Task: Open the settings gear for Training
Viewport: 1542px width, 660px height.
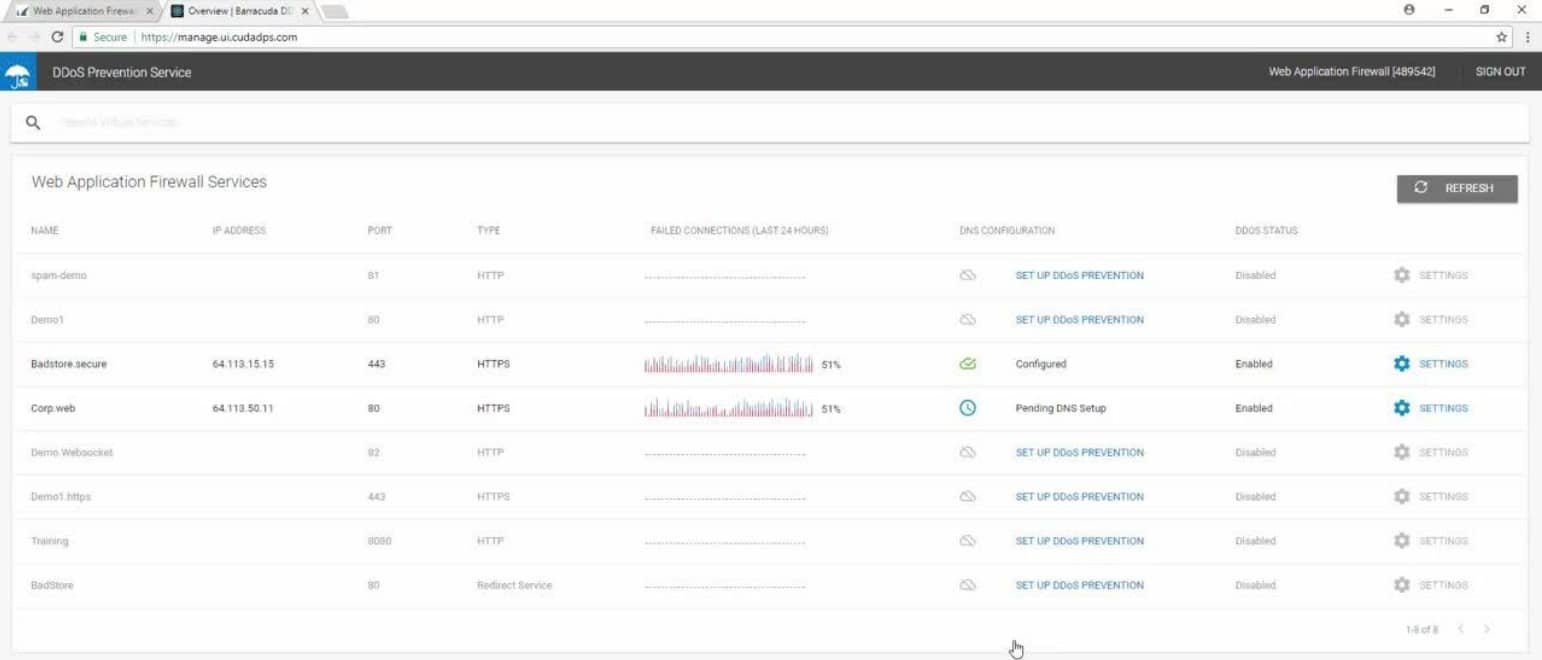Action: [x=1401, y=541]
